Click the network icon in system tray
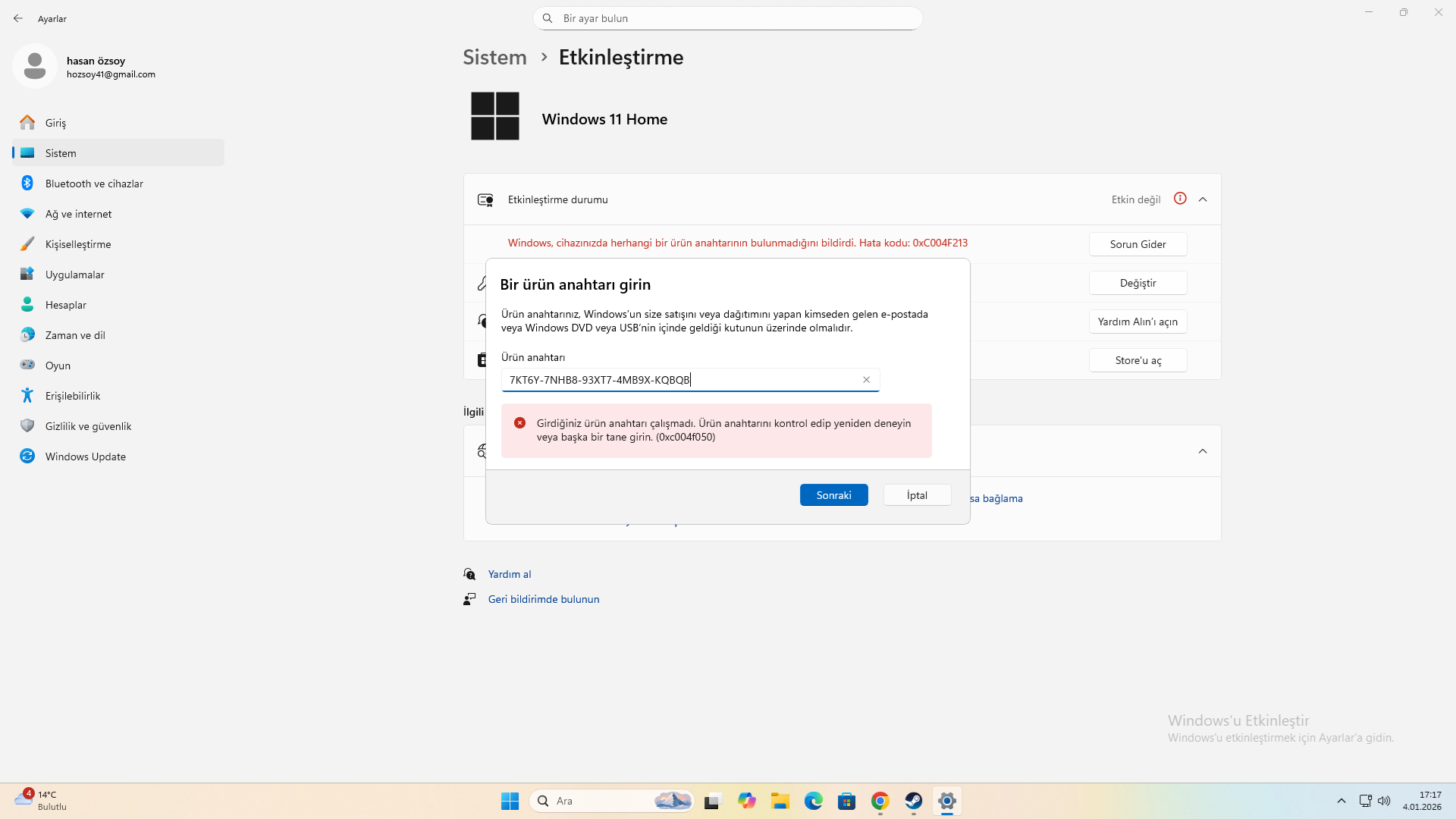The width and height of the screenshot is (1456, 819). coord(1365,801)
